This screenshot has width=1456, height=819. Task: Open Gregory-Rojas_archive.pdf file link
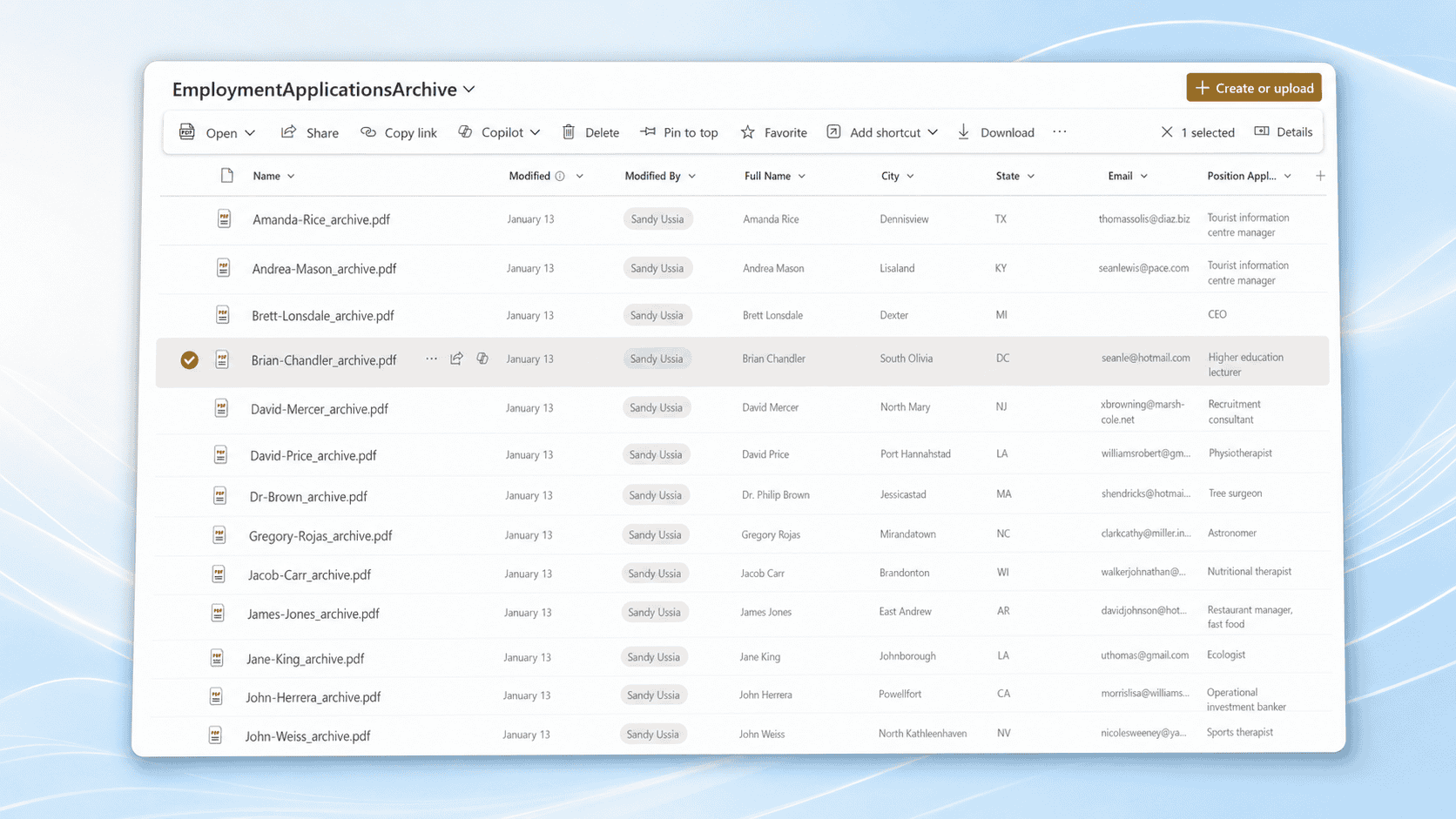coord(320,535)
